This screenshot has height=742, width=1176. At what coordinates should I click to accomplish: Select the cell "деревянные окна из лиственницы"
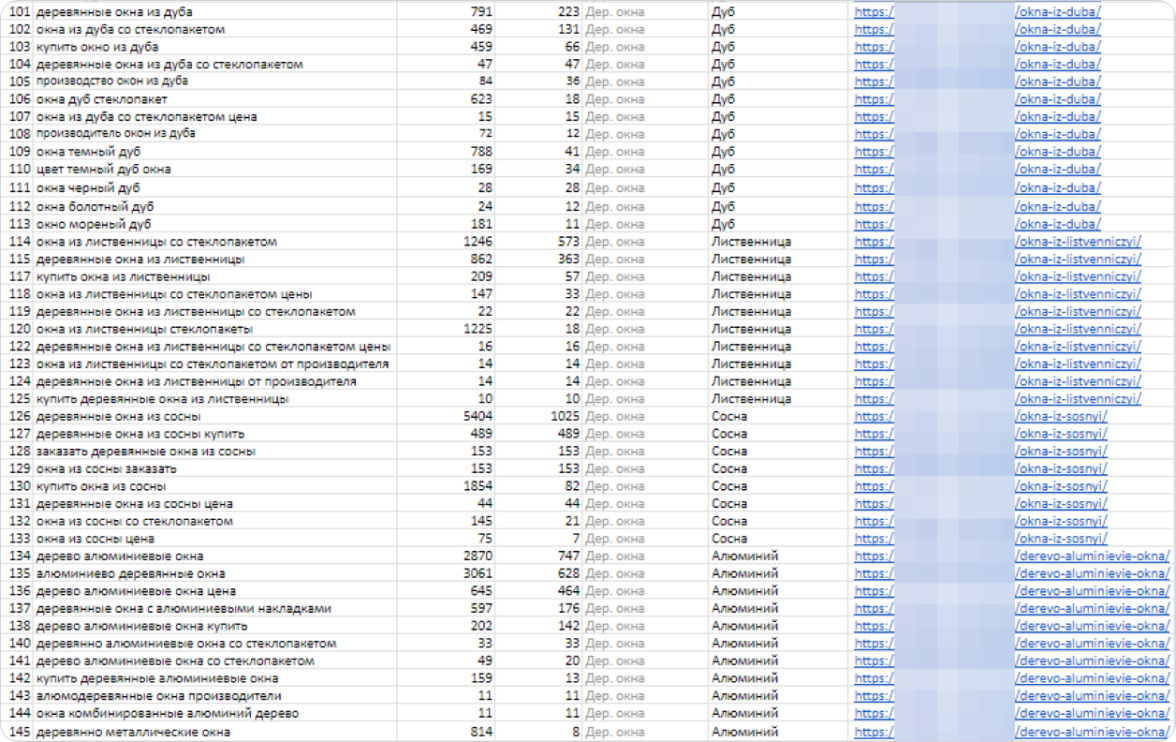[140, 259]
